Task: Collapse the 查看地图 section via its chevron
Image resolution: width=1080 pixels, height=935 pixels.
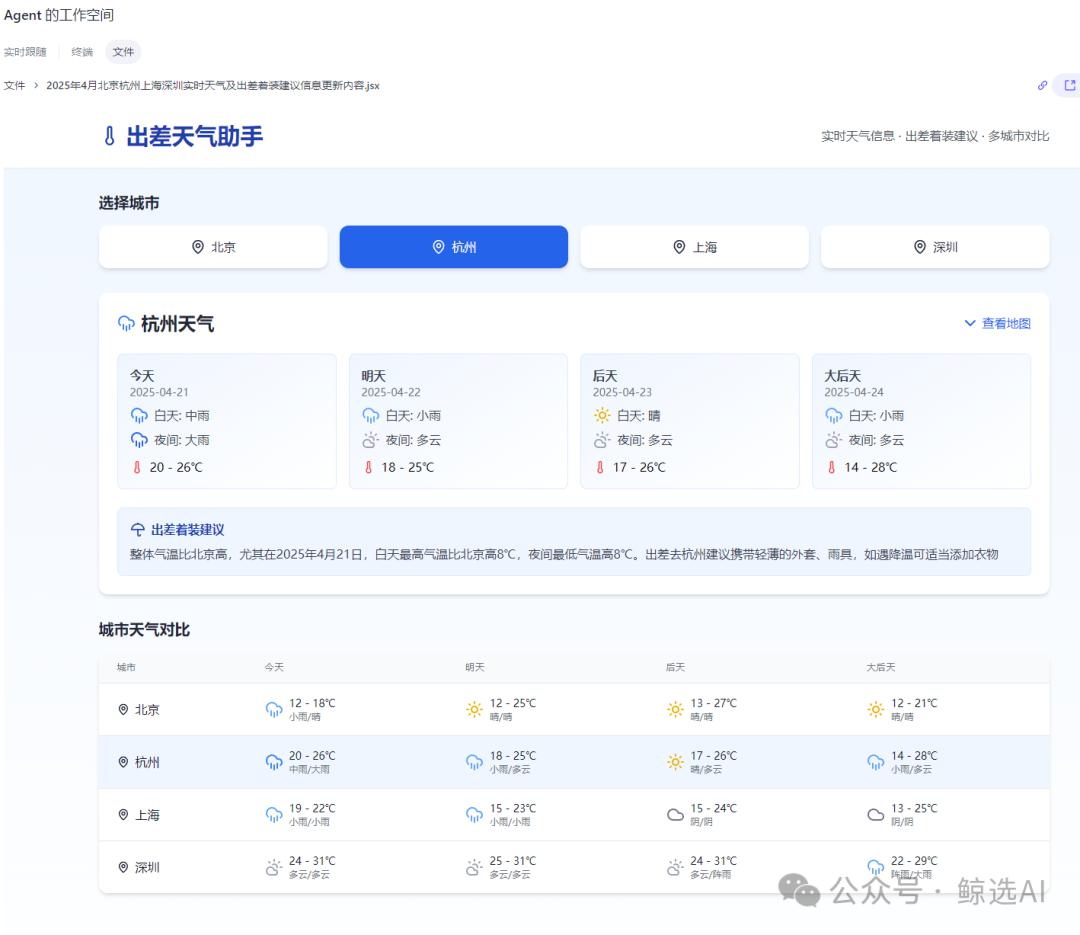Action: tap(969, 323)
